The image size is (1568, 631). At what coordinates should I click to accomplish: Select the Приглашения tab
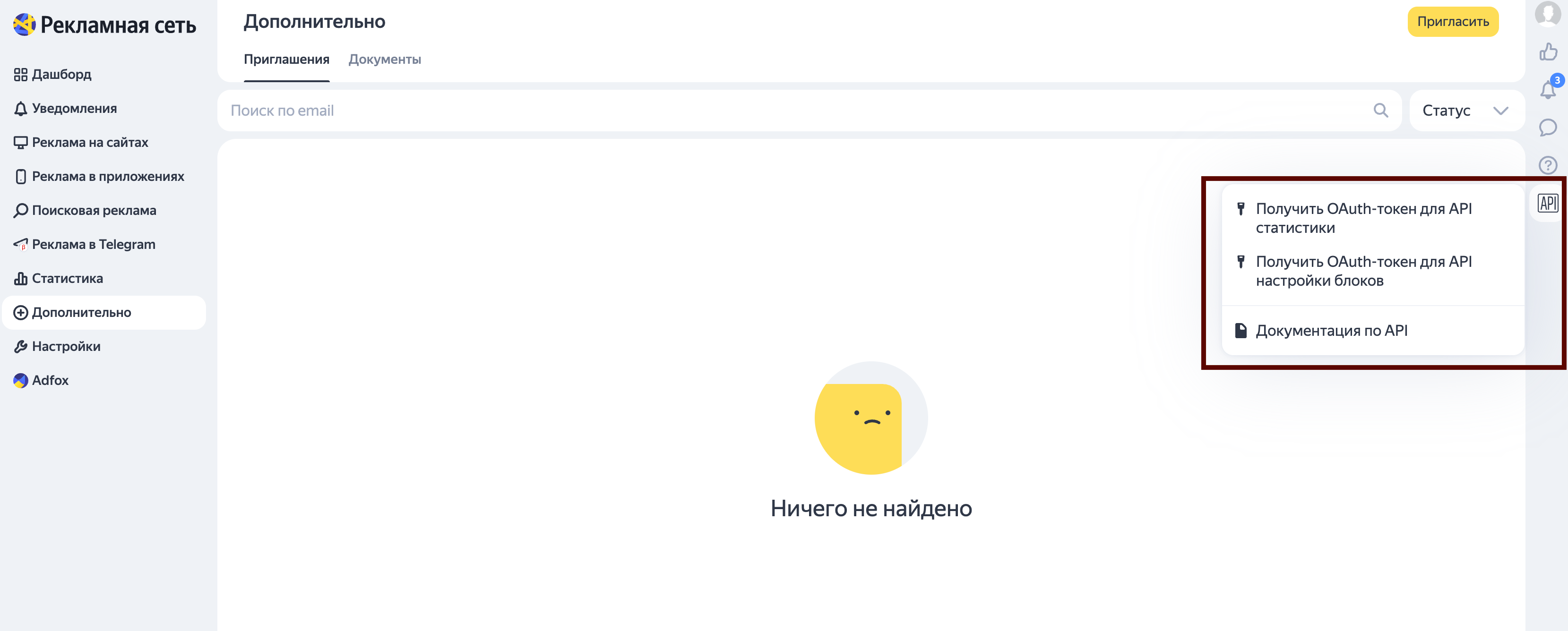click(x=286, y=59)
